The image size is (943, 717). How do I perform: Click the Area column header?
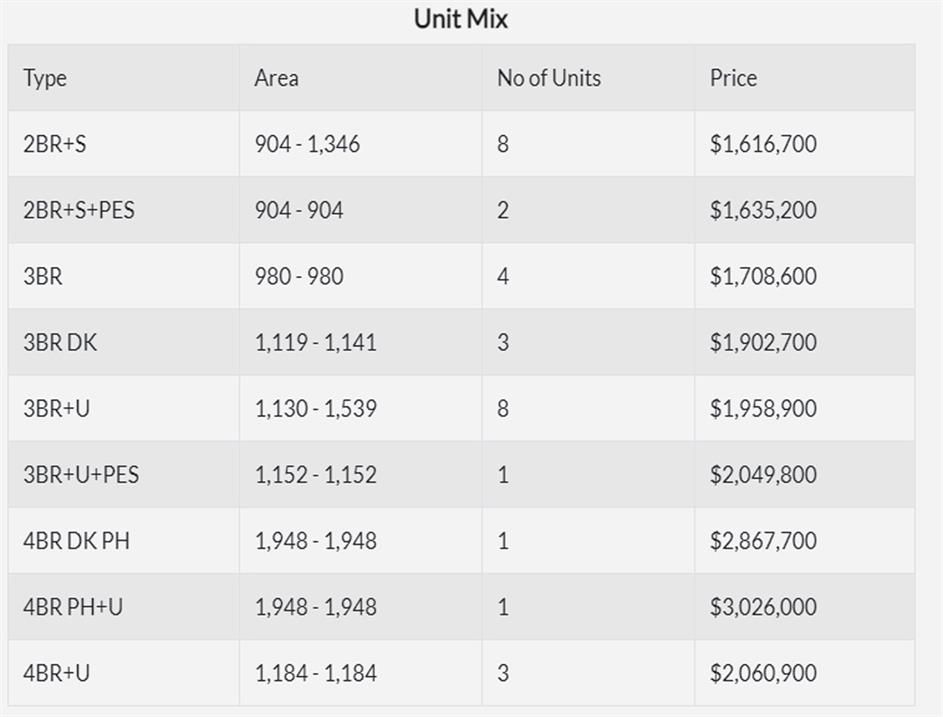(x=276, y=78)
